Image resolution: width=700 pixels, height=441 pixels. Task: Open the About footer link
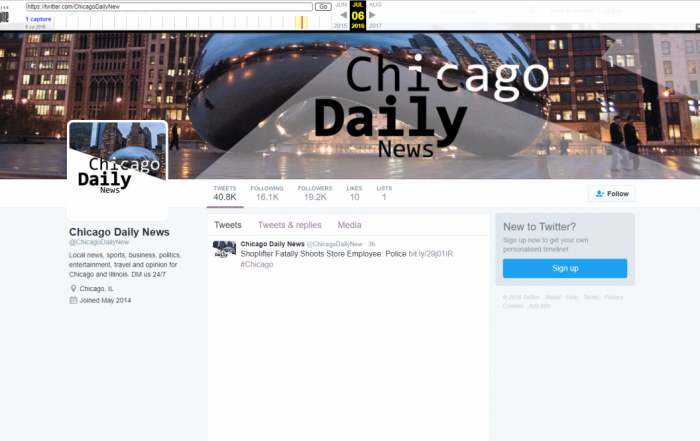[553, 297]
